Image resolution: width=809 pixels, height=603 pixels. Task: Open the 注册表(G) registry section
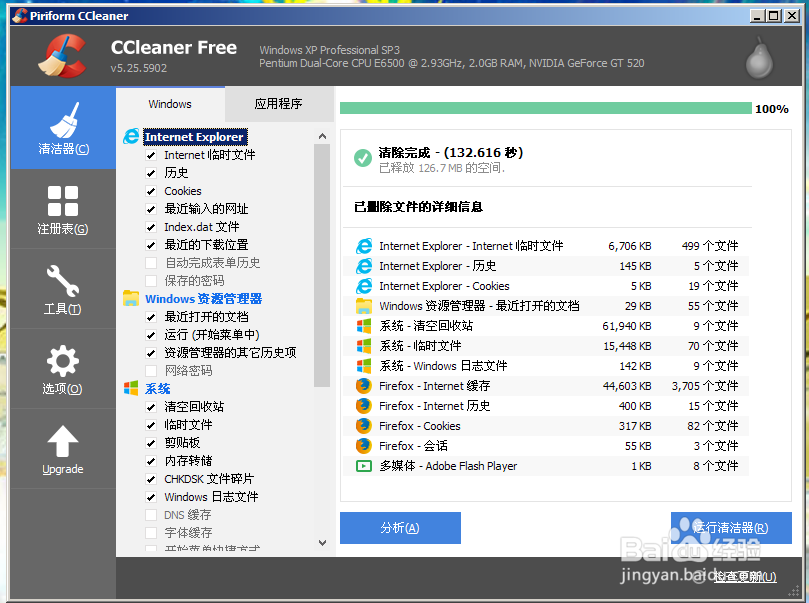63,209
